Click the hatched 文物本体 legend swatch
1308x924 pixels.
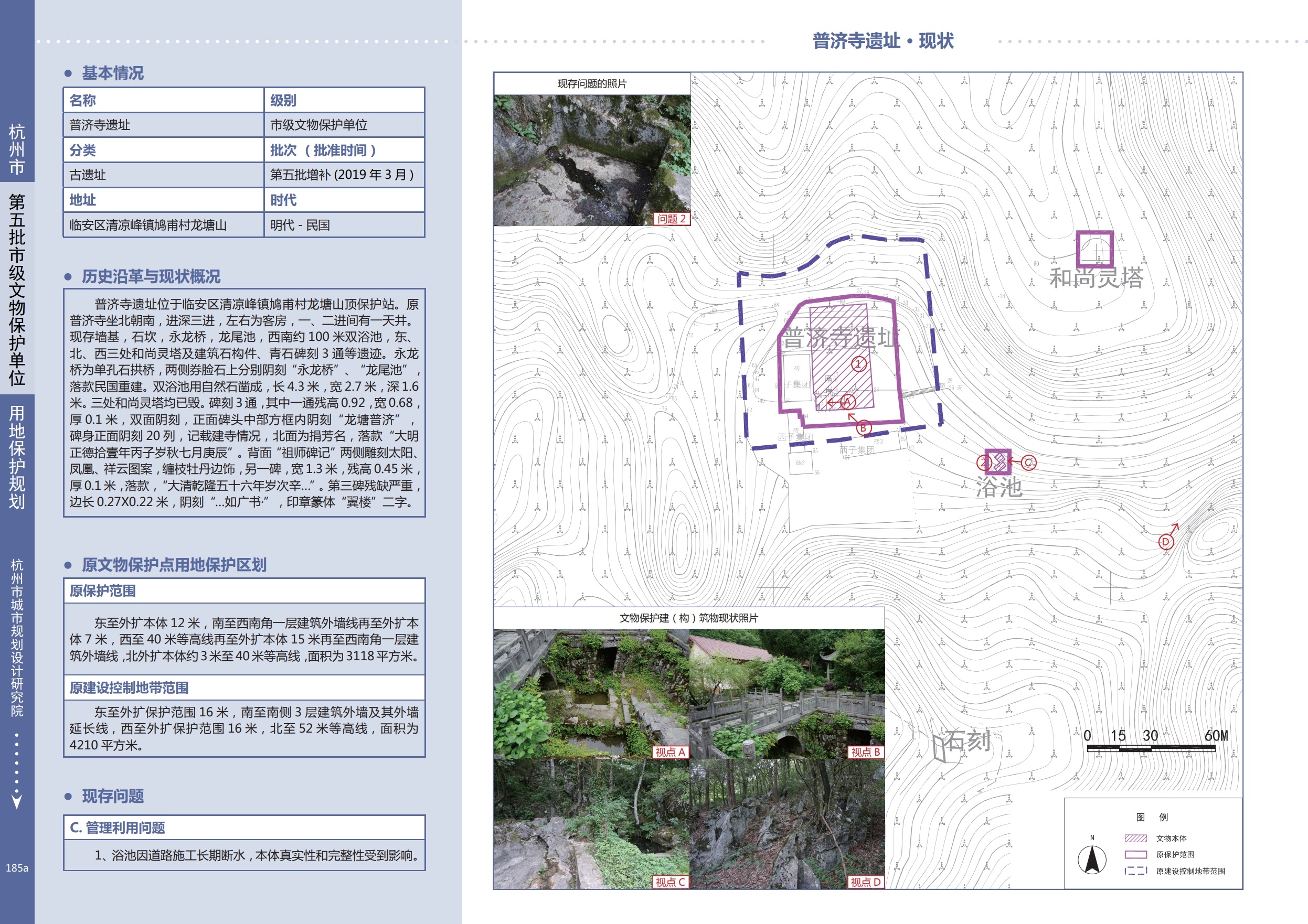(x=1135, y=838)
